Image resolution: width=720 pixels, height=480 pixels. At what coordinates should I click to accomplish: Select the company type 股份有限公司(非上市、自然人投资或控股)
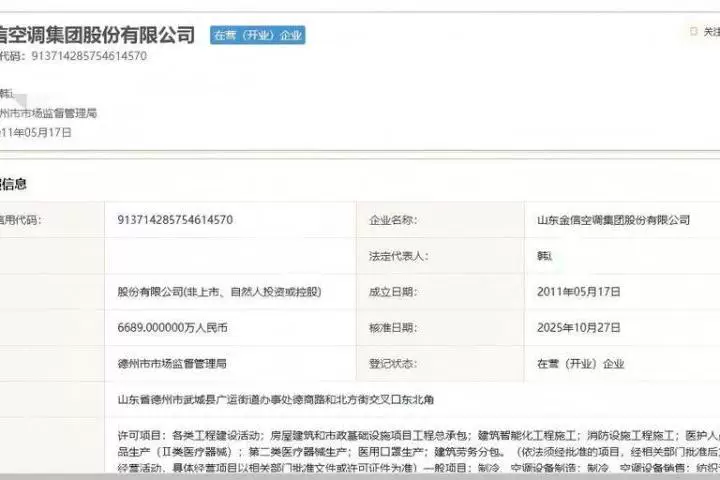(x=219, y=292)
